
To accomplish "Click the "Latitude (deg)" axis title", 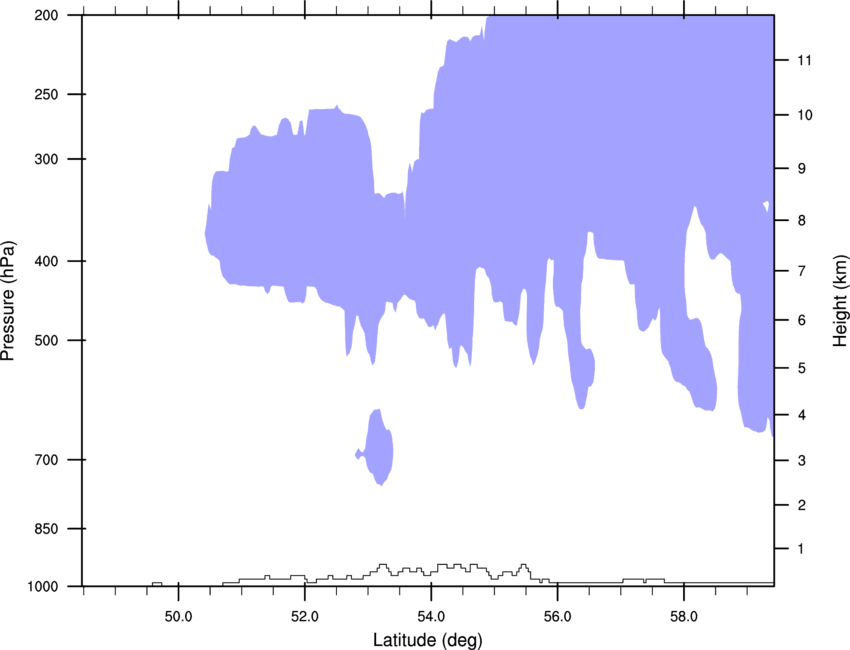I will (x=428, y=640).
